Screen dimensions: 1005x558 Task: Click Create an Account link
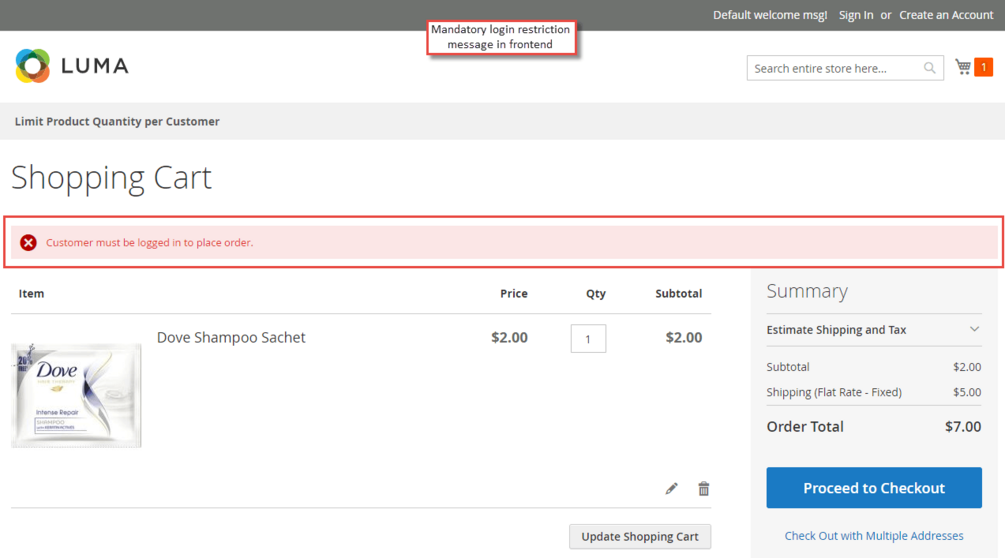pyautogui.click(x=946, y=15)
